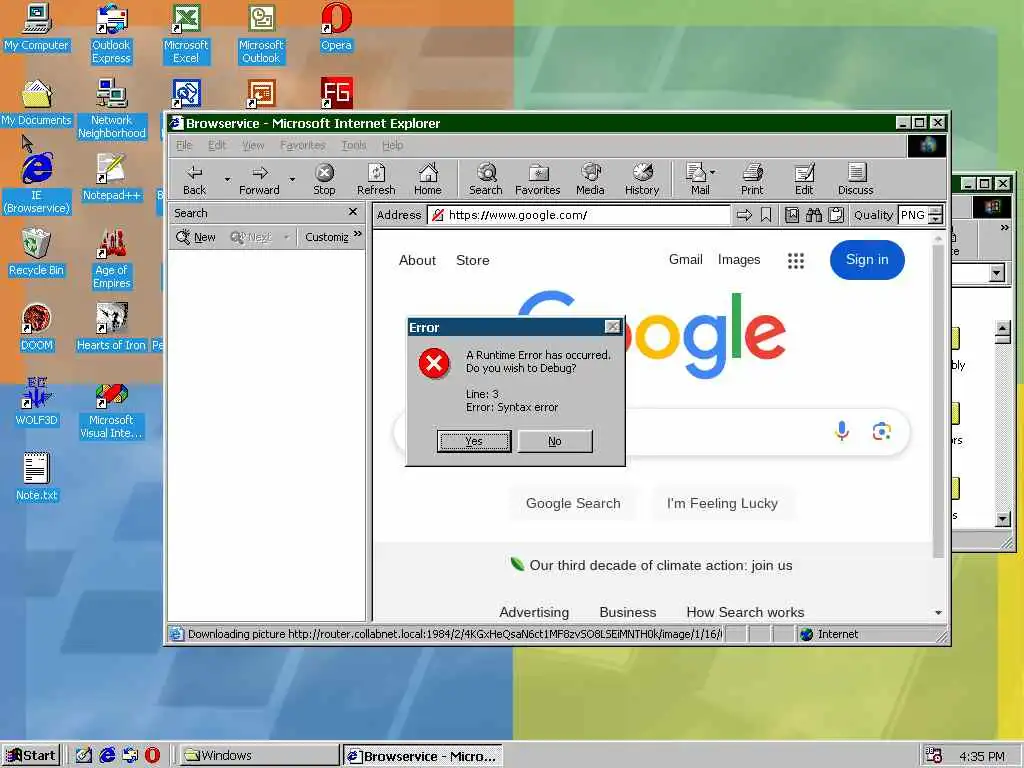Open the Opera desktop shortcut
Screen dimensions: 1024x768
[x=336, y=27]
